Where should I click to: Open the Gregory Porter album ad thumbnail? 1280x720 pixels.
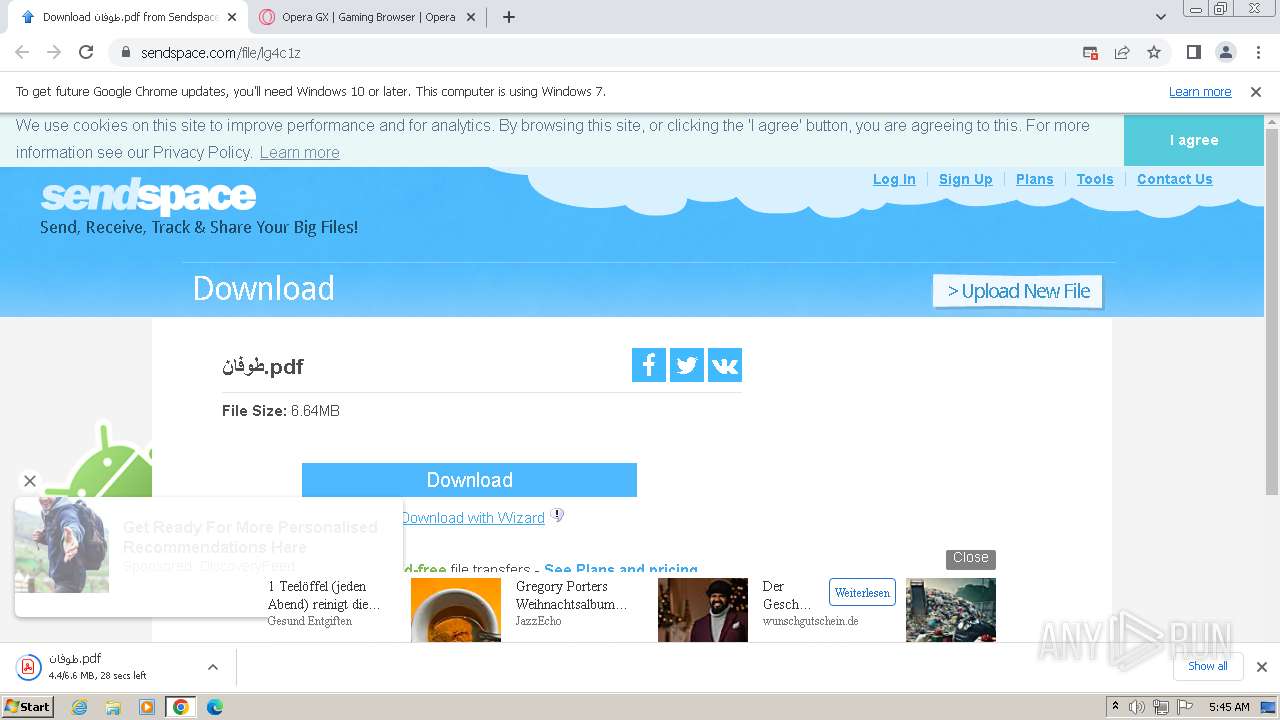click(x=703, y=610)
